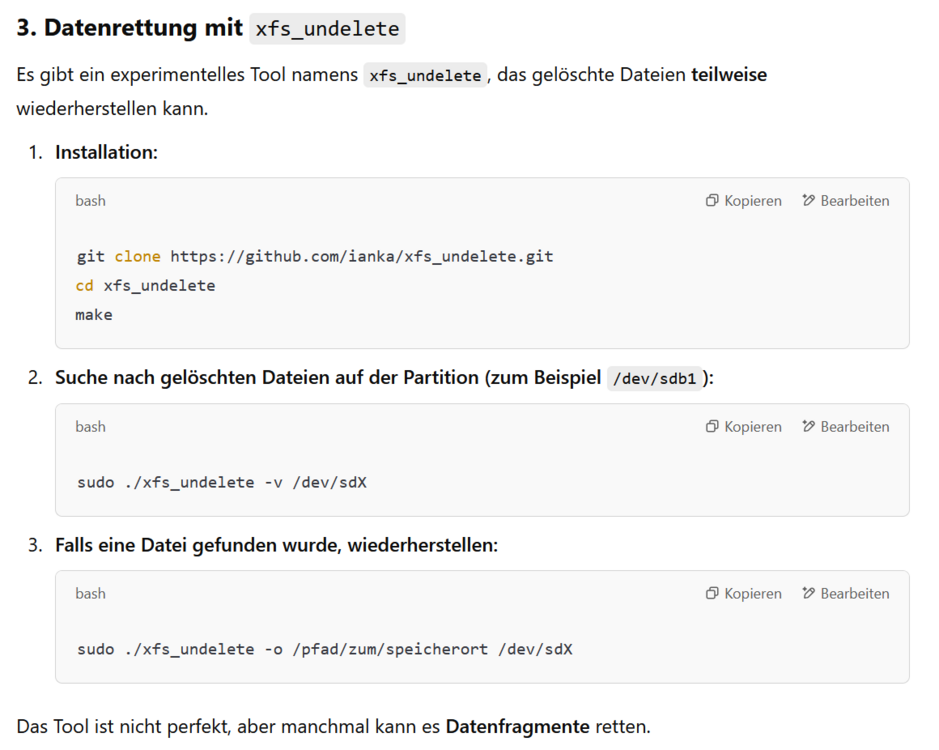Click Kopieren label for sudo -v command
The height and width of the screenshot is (750, 939).
point(753,427)
